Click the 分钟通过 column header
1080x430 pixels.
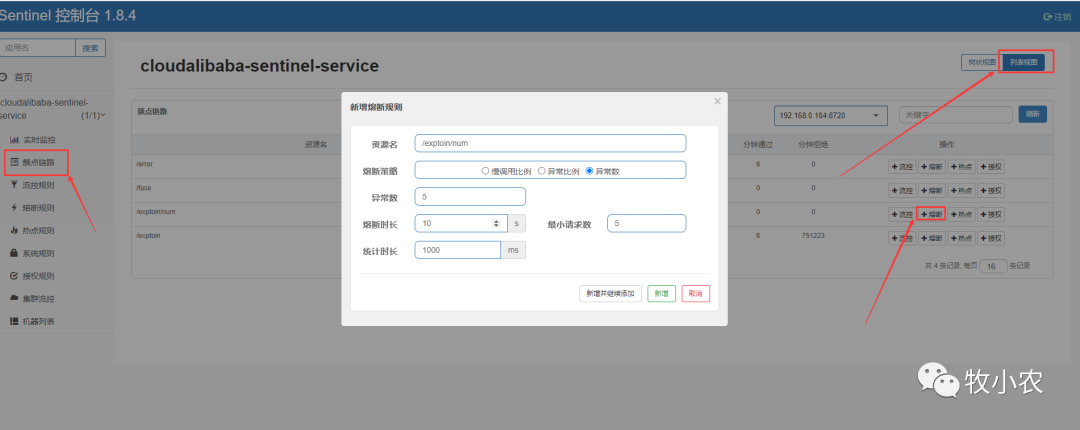[758, 145]
